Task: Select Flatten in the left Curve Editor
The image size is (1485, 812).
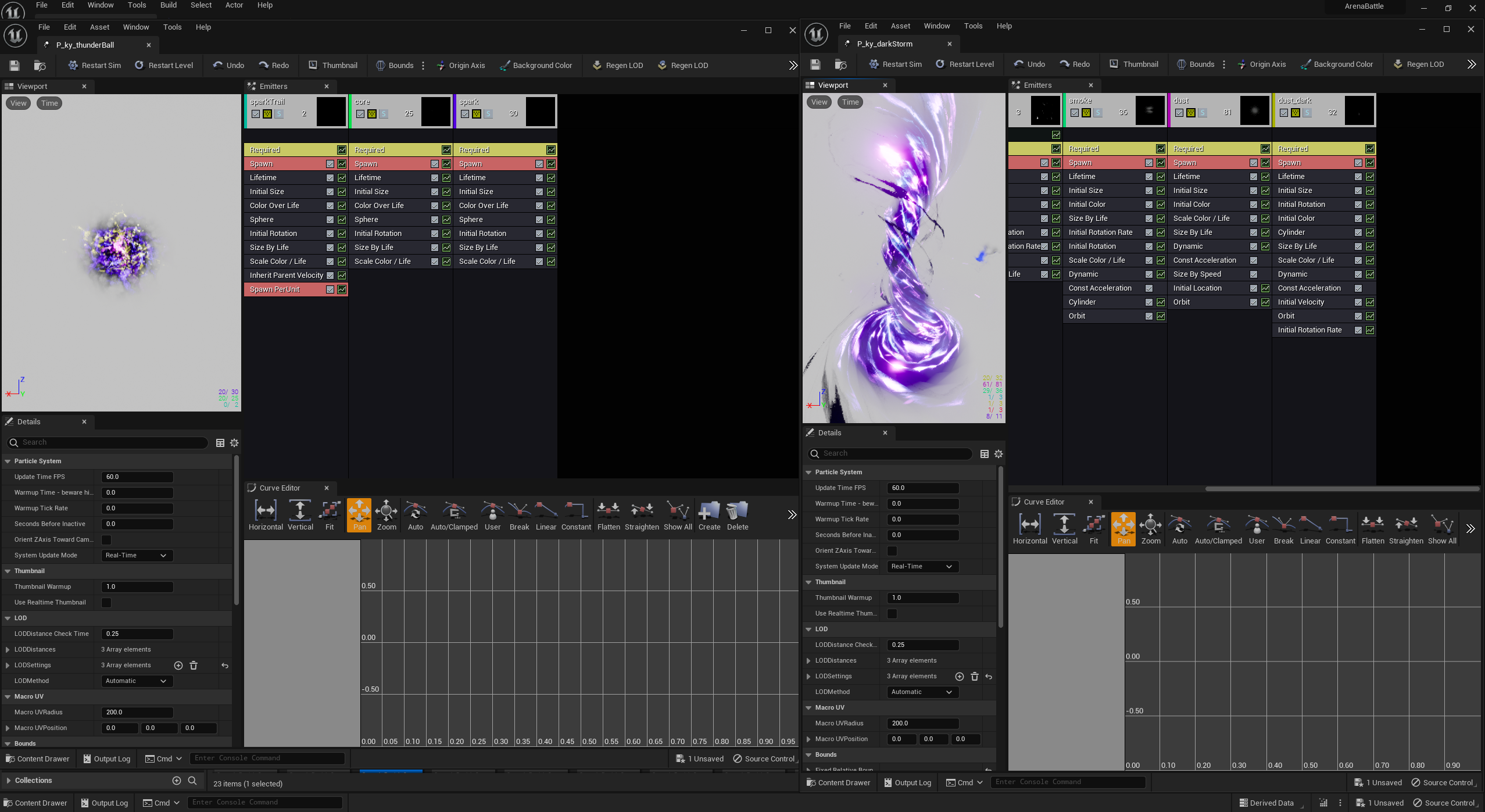Action: tap(609, 515)
